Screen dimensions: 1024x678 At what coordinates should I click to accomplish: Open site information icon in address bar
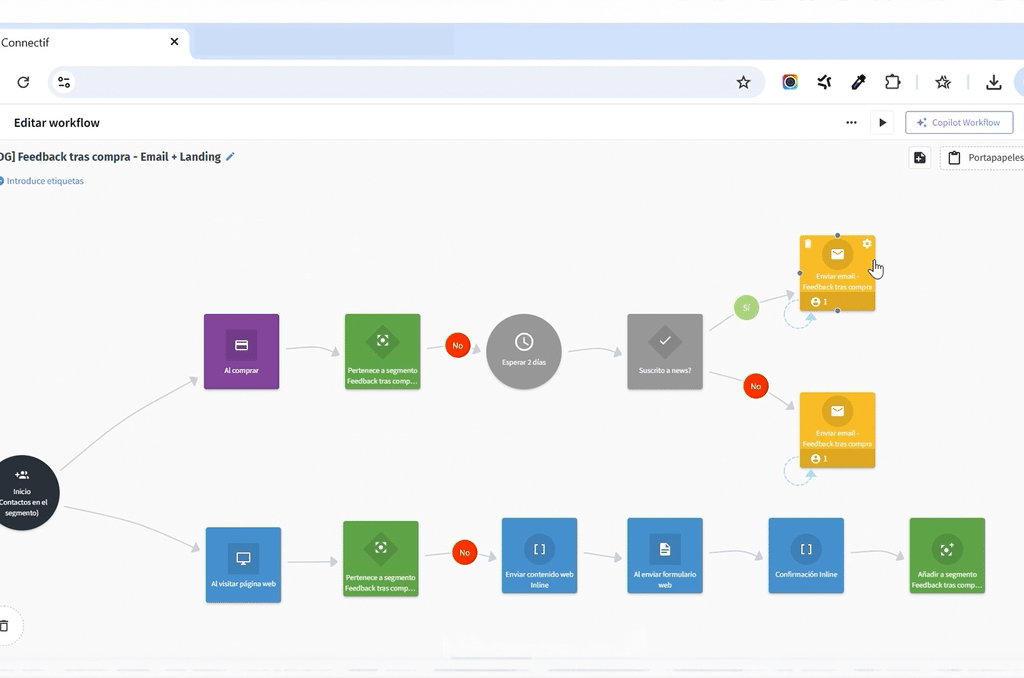64,82
